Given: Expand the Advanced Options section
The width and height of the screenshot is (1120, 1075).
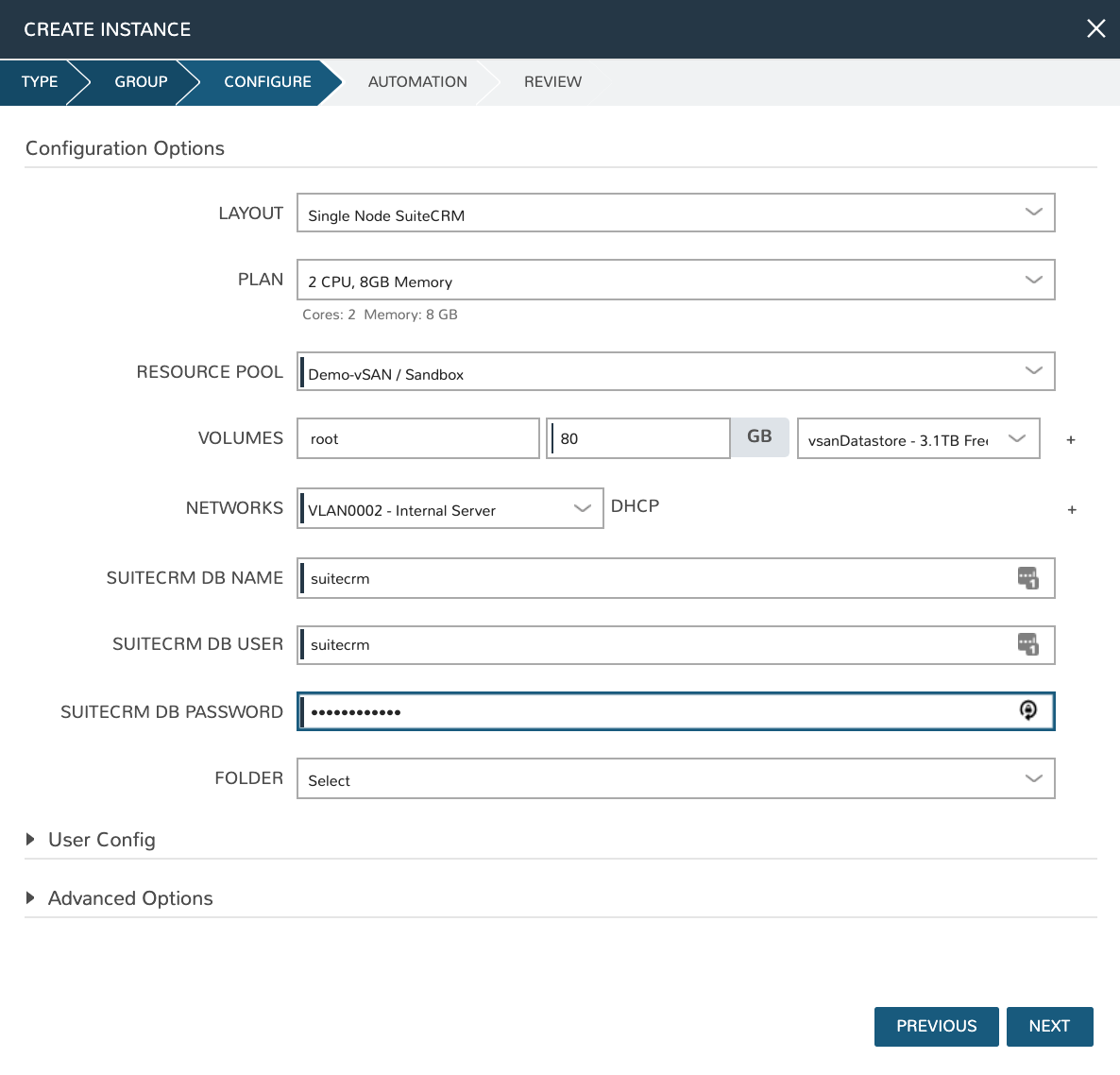Looking at the screenshot, I should coord(129,898).
